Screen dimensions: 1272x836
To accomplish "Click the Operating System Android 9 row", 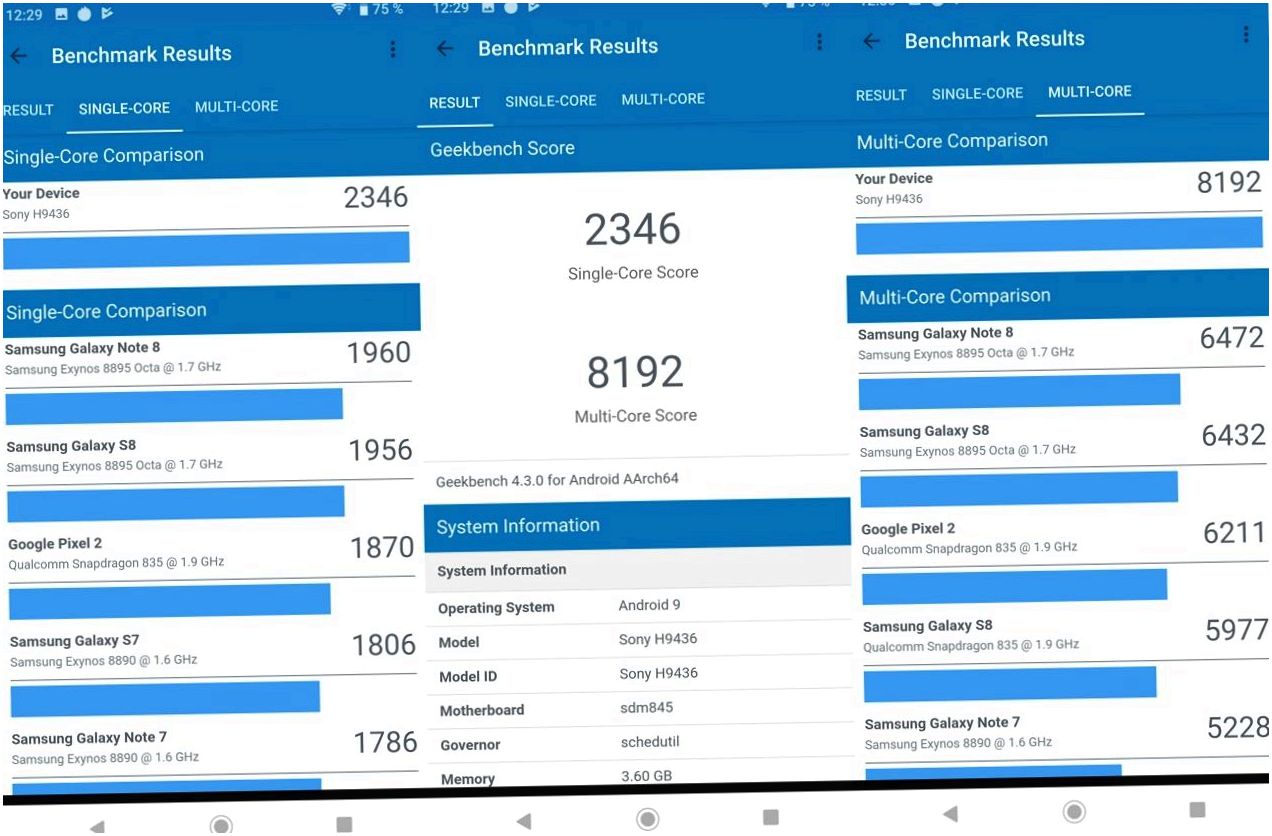I will 638,606.
